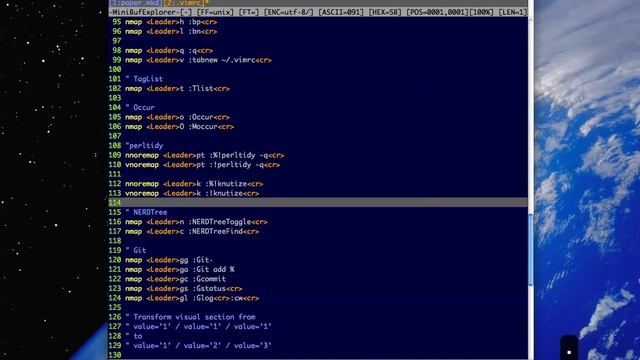This screenshot has width=640, height=360.
Task: Click the nnoremap knutize line 112
Action: tap(194, 184)
